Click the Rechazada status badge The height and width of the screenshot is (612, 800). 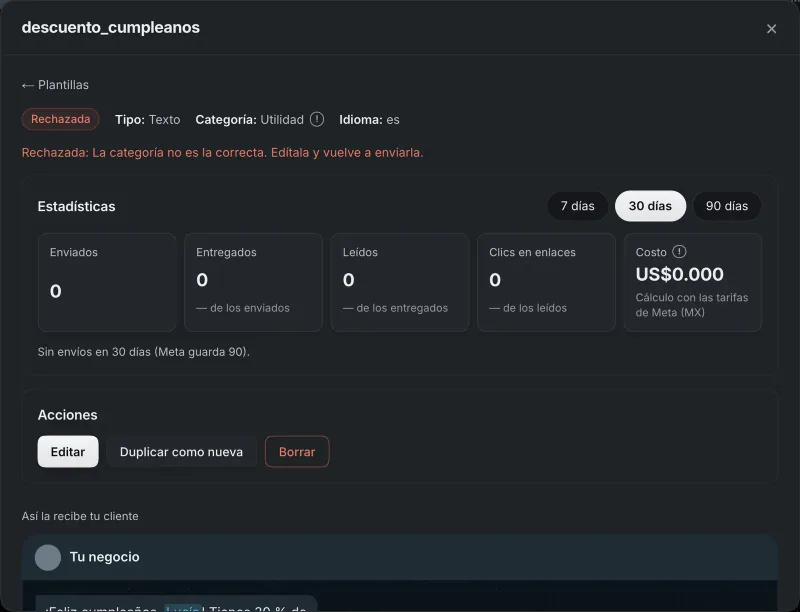(x=60, y=119)
